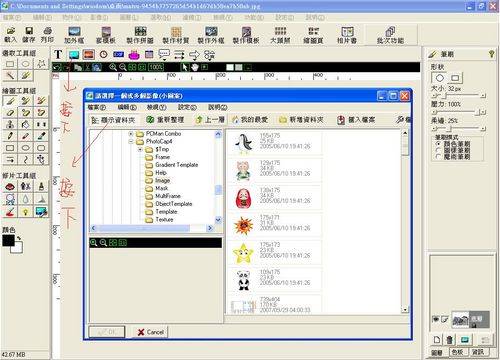This screenshot has width=500, height=360.
Task: Expand the $Tmp folder
Action: [140, 149]
